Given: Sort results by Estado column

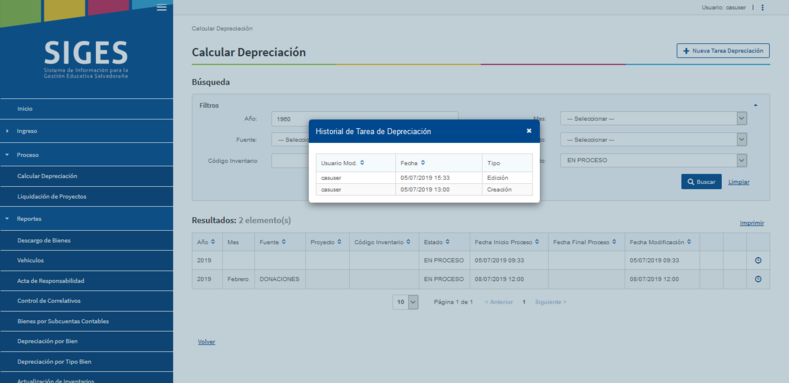Looking at the screenshot, I should click(x=447, y=242).
